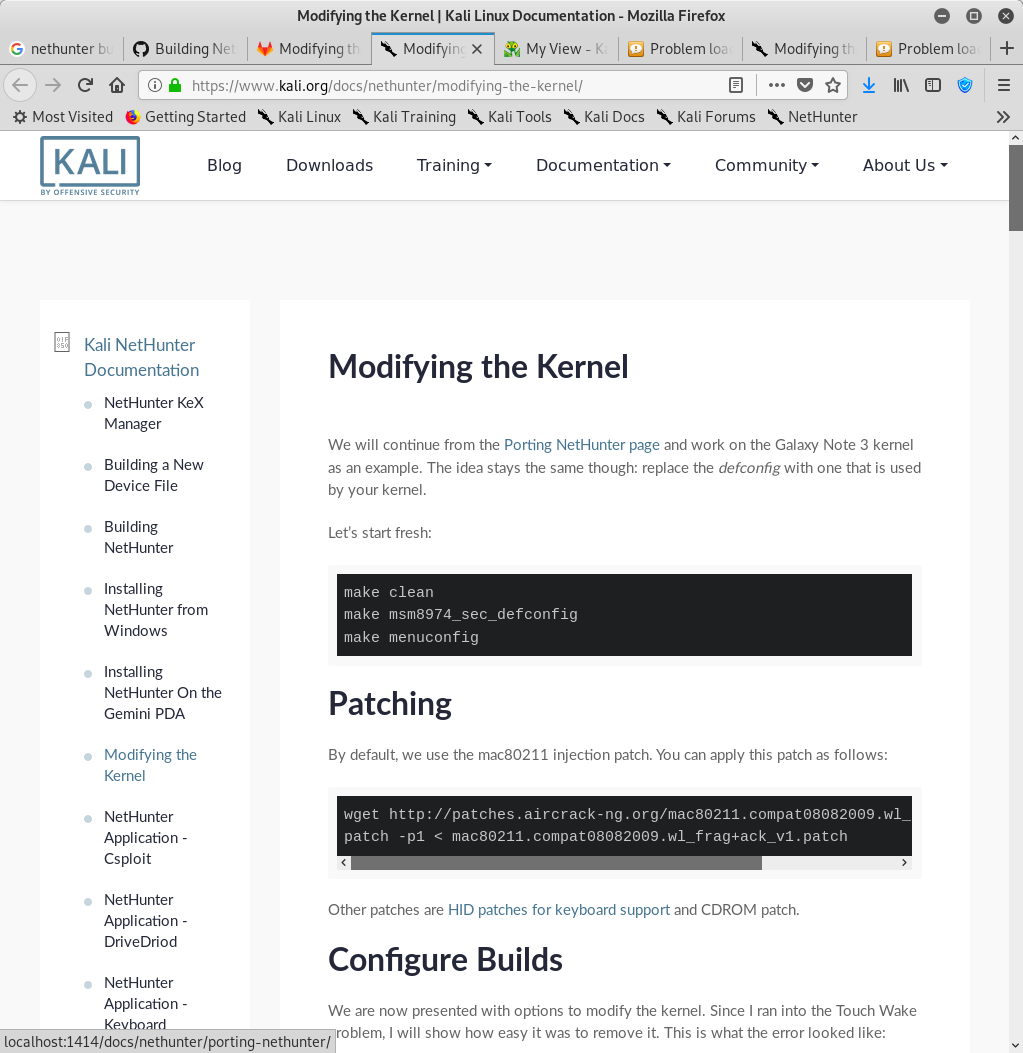Show sidebars using the toolbar icon
Image resolution: width=1023 pixels, height=1053 pixels.
point(933,85)
